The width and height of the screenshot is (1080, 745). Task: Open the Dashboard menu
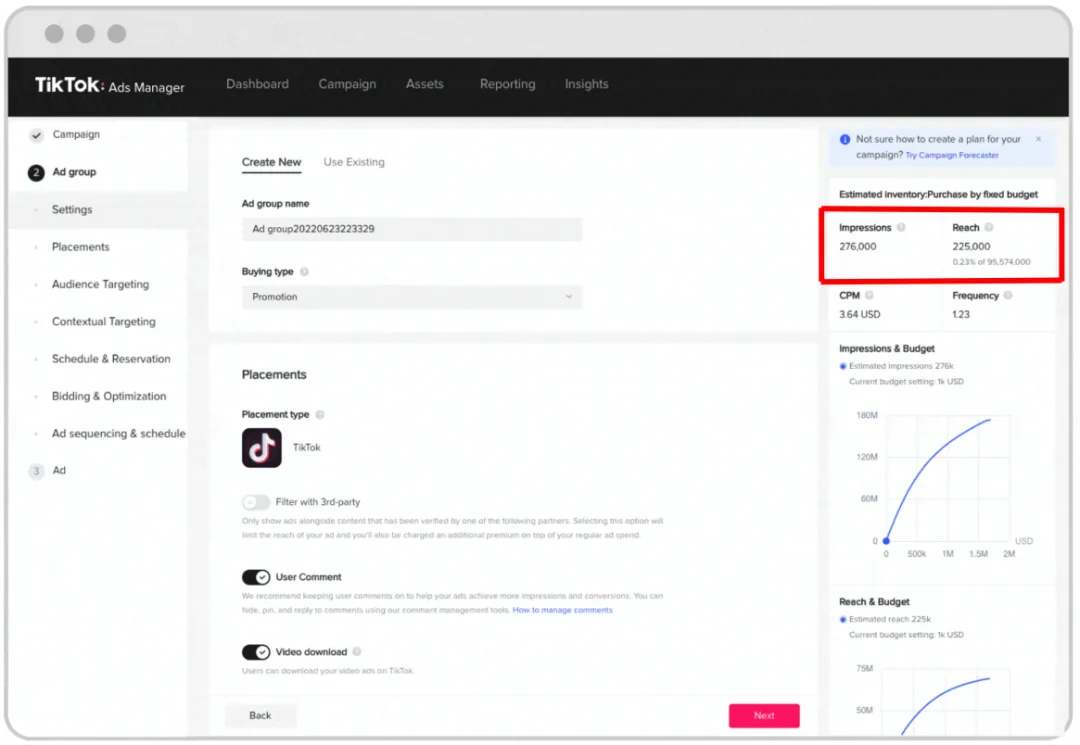[x=258, y=84]
